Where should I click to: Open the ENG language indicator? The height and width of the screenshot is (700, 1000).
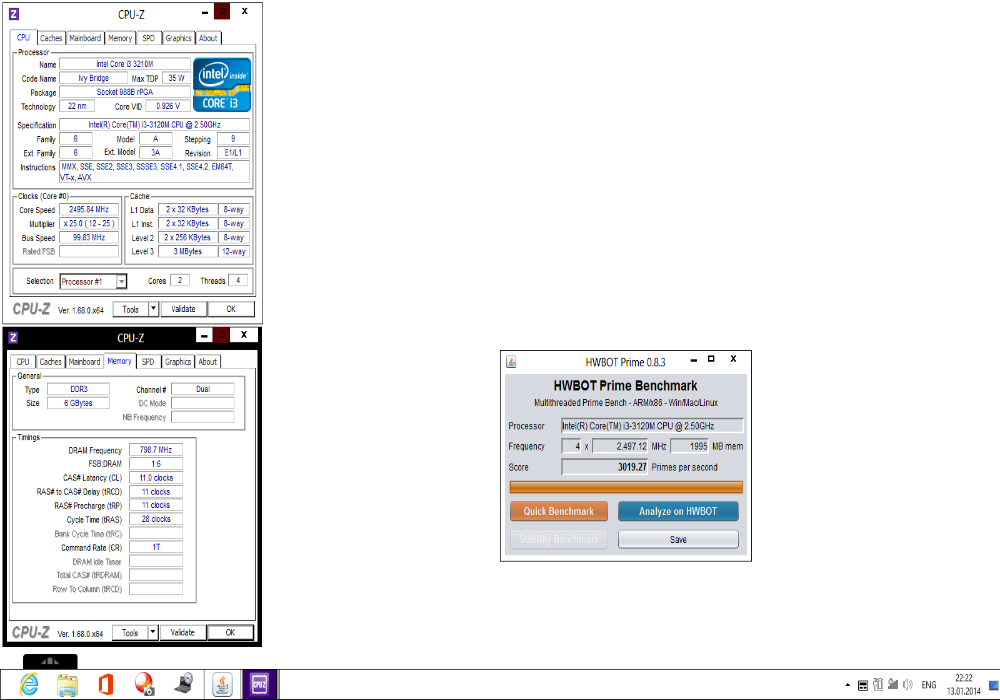click(929, 685)
